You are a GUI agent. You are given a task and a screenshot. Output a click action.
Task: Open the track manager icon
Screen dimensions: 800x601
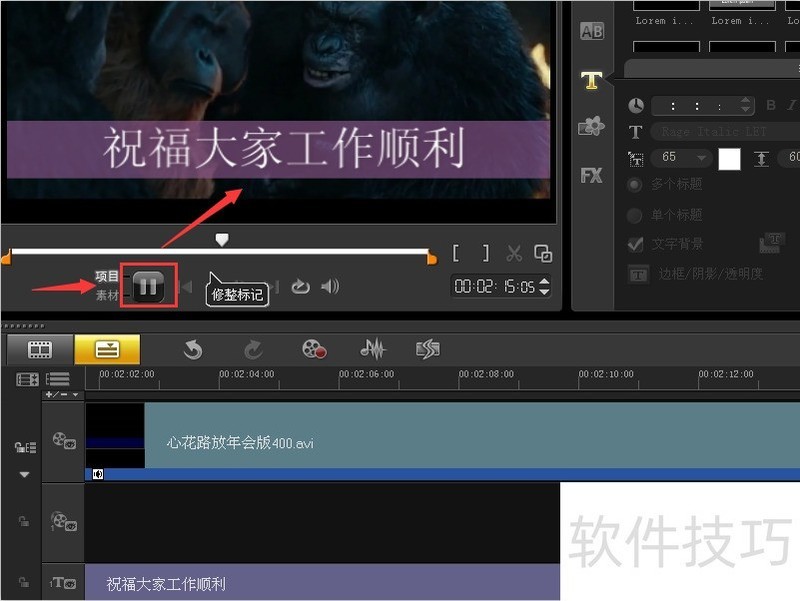[x=58, y=379]
